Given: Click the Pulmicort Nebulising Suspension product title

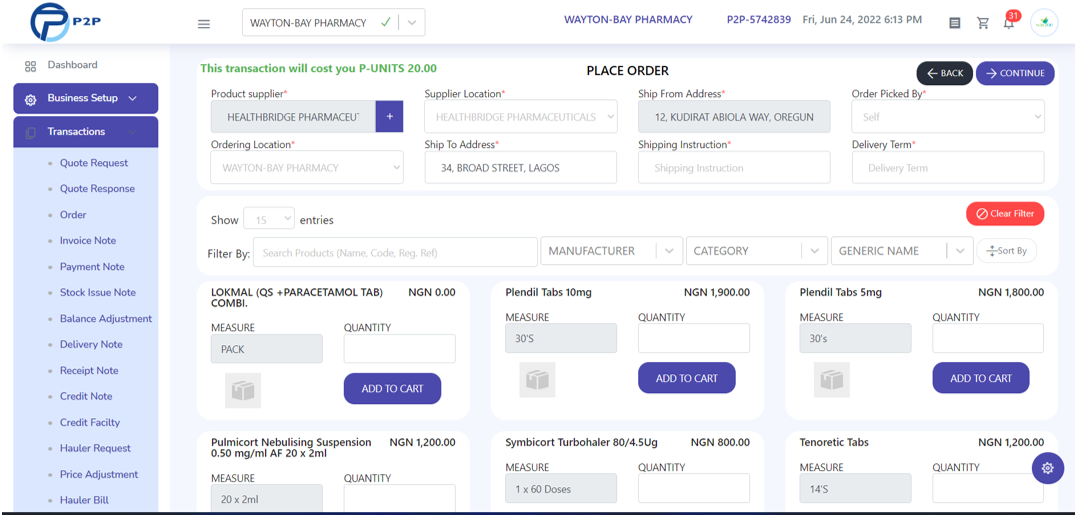Looking at the screenshot, I should (291, 447).
